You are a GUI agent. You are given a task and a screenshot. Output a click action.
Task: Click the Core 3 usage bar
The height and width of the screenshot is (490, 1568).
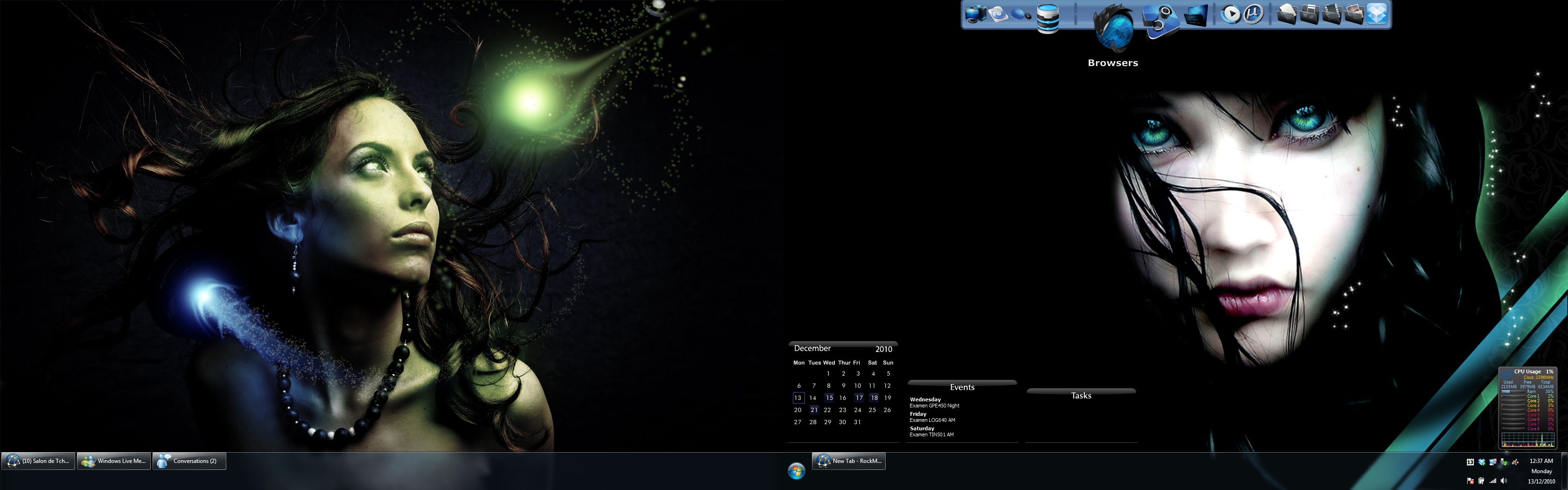[1513, 406]
